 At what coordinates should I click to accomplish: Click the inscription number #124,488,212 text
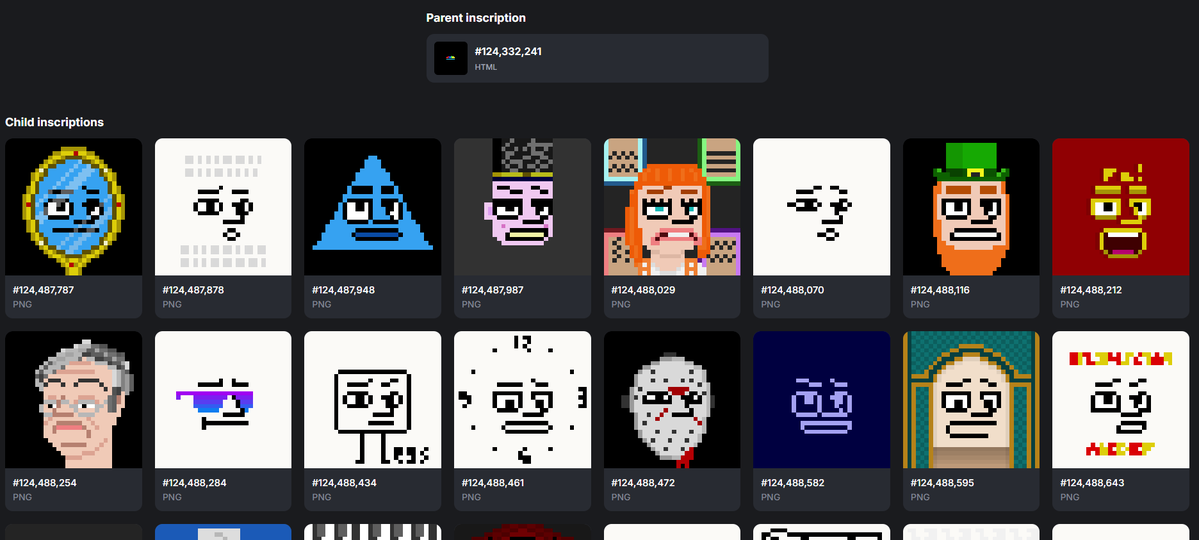pyautogui.click(x=1091, y=291)
